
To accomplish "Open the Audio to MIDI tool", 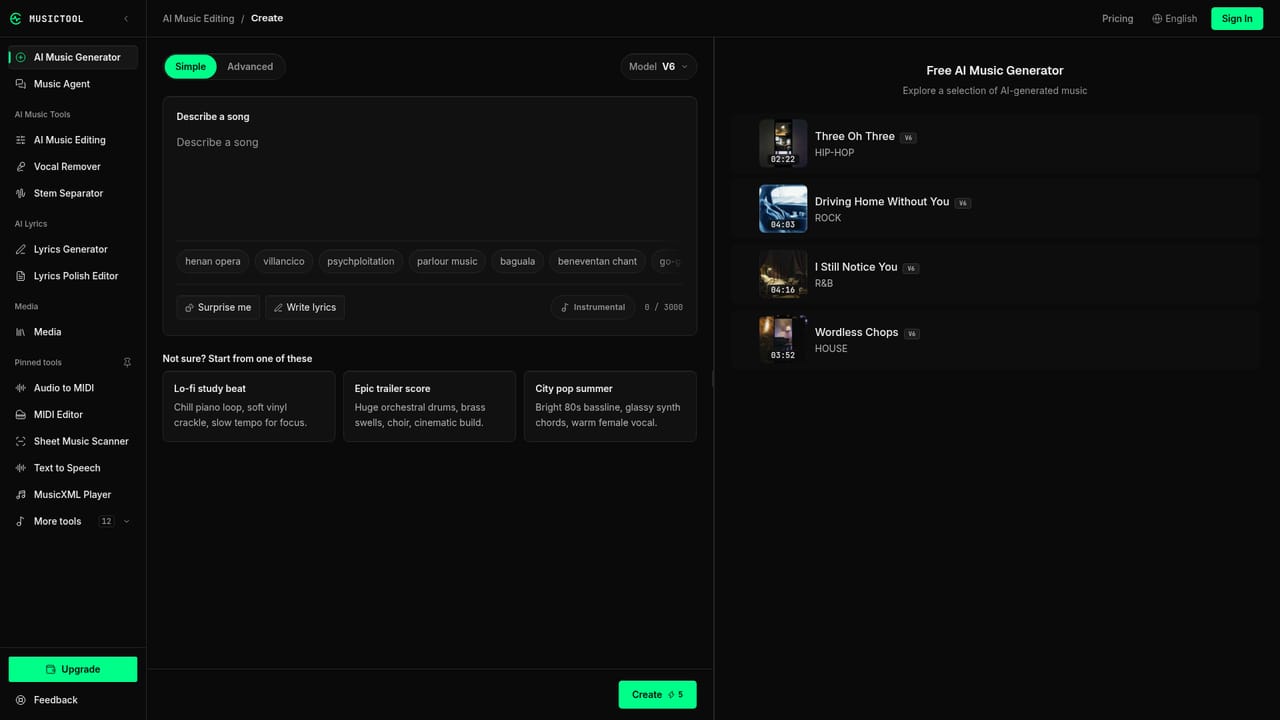I will 73,388.
